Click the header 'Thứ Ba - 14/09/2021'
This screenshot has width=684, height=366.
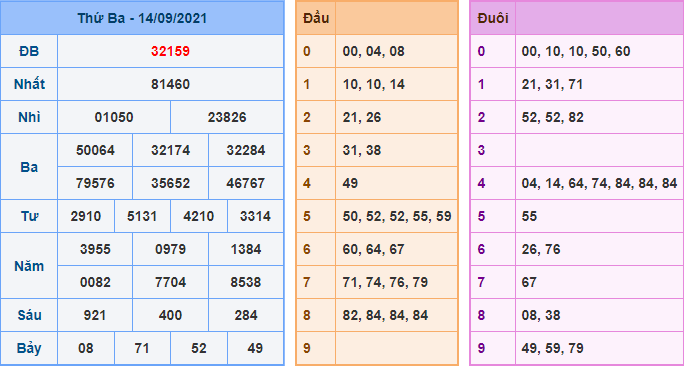tap(142, 18)
